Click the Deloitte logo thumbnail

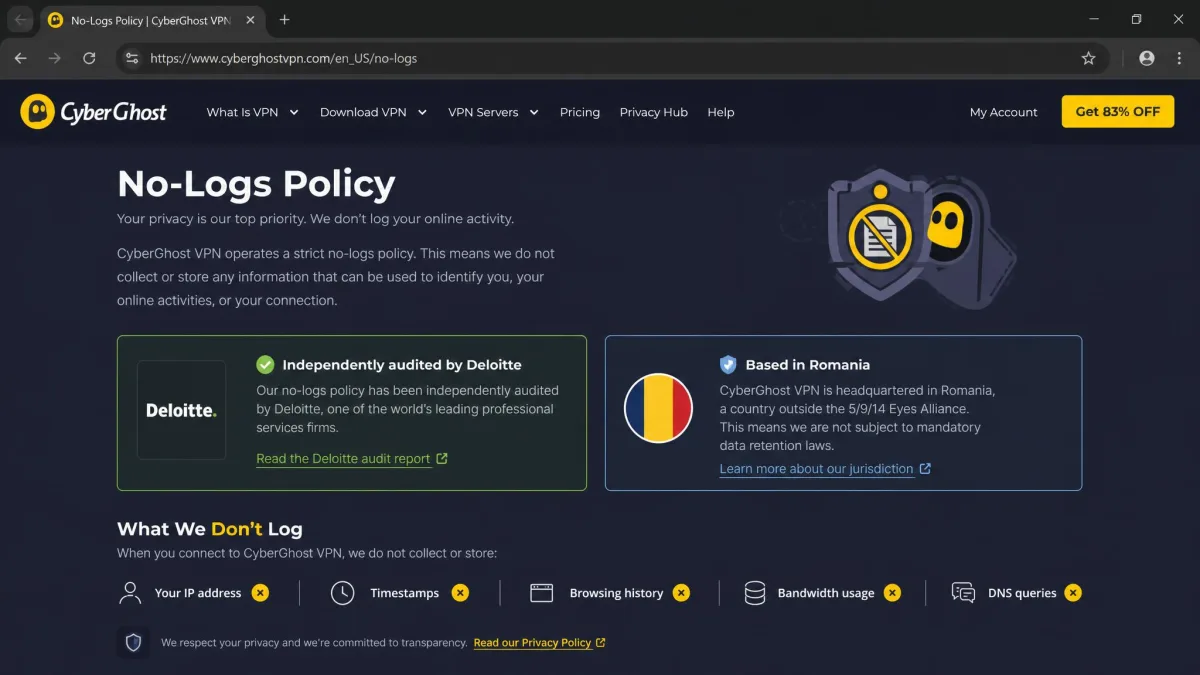[181, 410]
